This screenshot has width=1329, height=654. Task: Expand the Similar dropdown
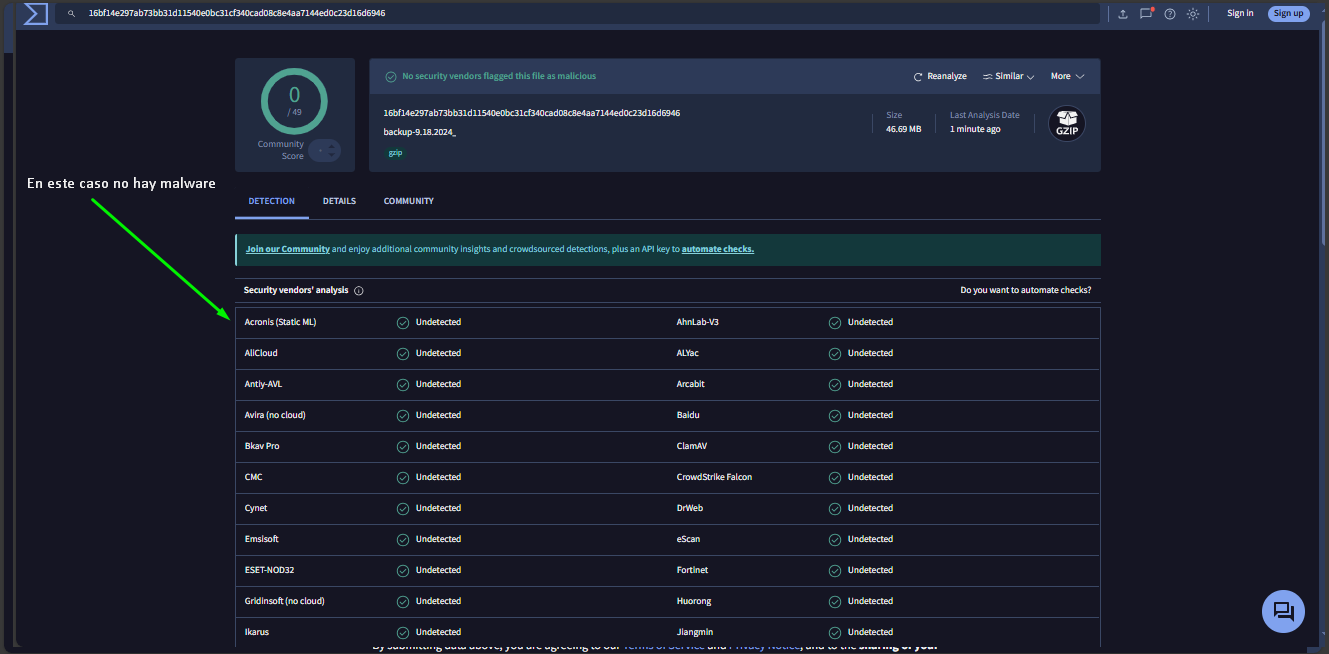[x=1008, y=75]
